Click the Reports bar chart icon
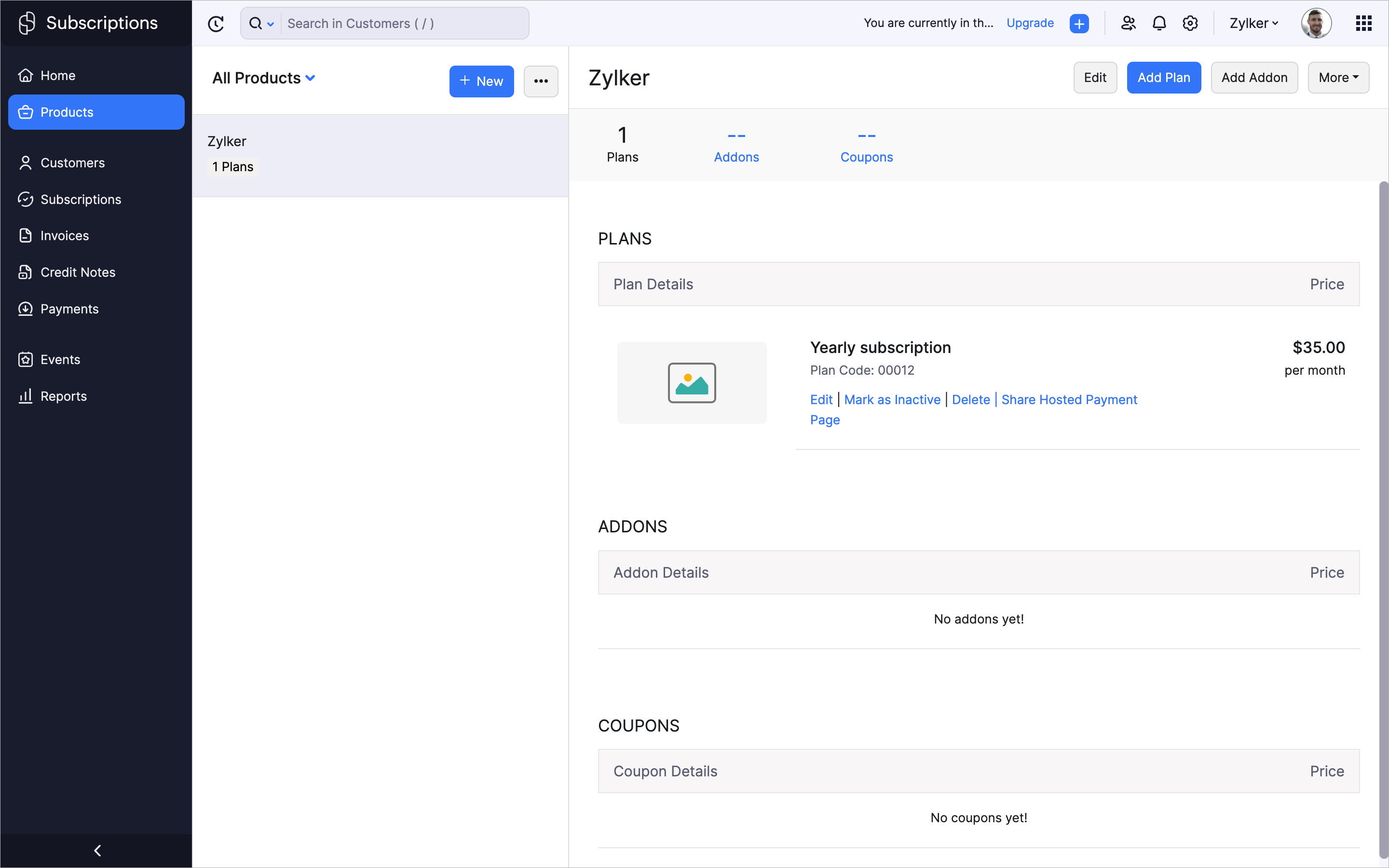The height and width of the screenshot is (868, 1389). point(25,396)
